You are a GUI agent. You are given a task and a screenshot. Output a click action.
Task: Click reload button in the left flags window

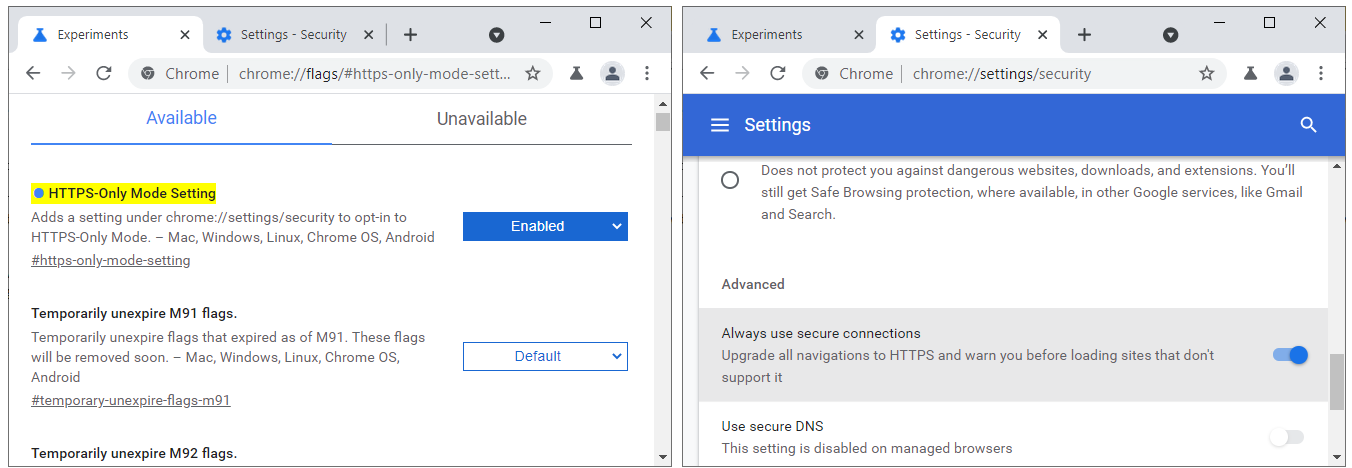tap(103, 73)
